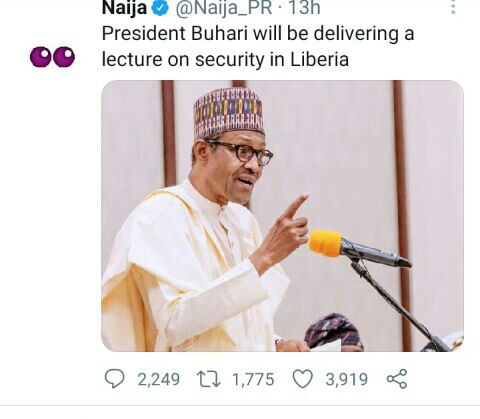Open the @Naija_PR handle link
The height and width of the screenshot is (419, 480).
[x=223, y=8]
